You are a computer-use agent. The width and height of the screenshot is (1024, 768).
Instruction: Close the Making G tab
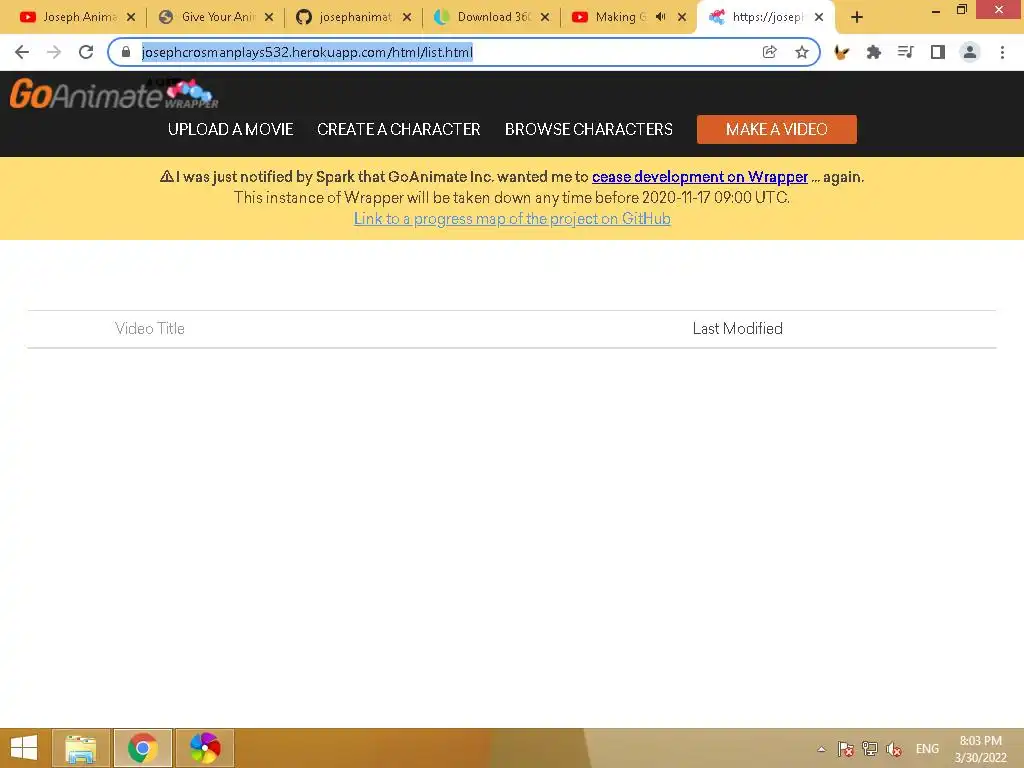coord(682,17)
